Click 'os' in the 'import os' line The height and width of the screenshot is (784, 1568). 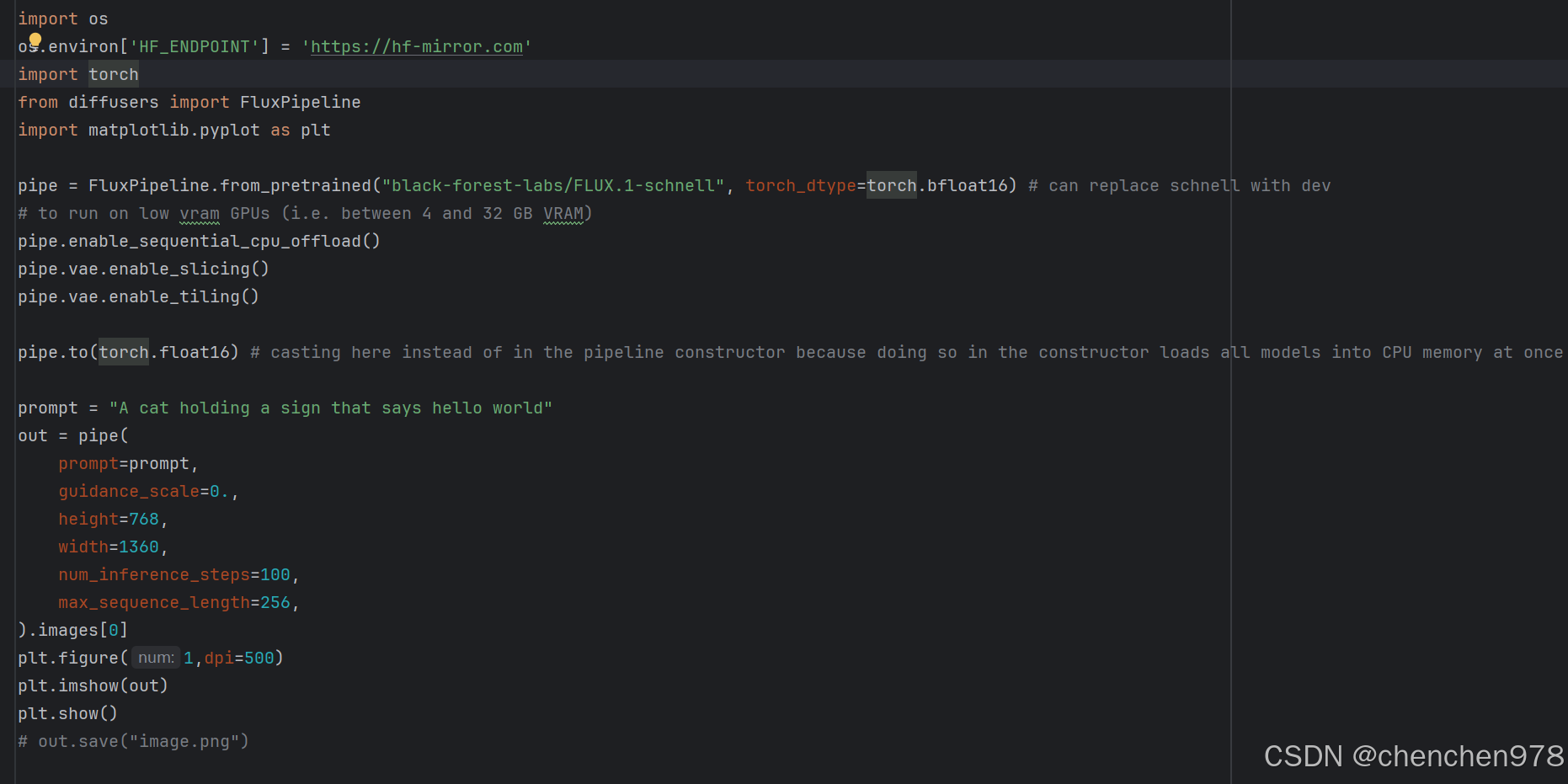pyautogui.click(x=99, y=19)
